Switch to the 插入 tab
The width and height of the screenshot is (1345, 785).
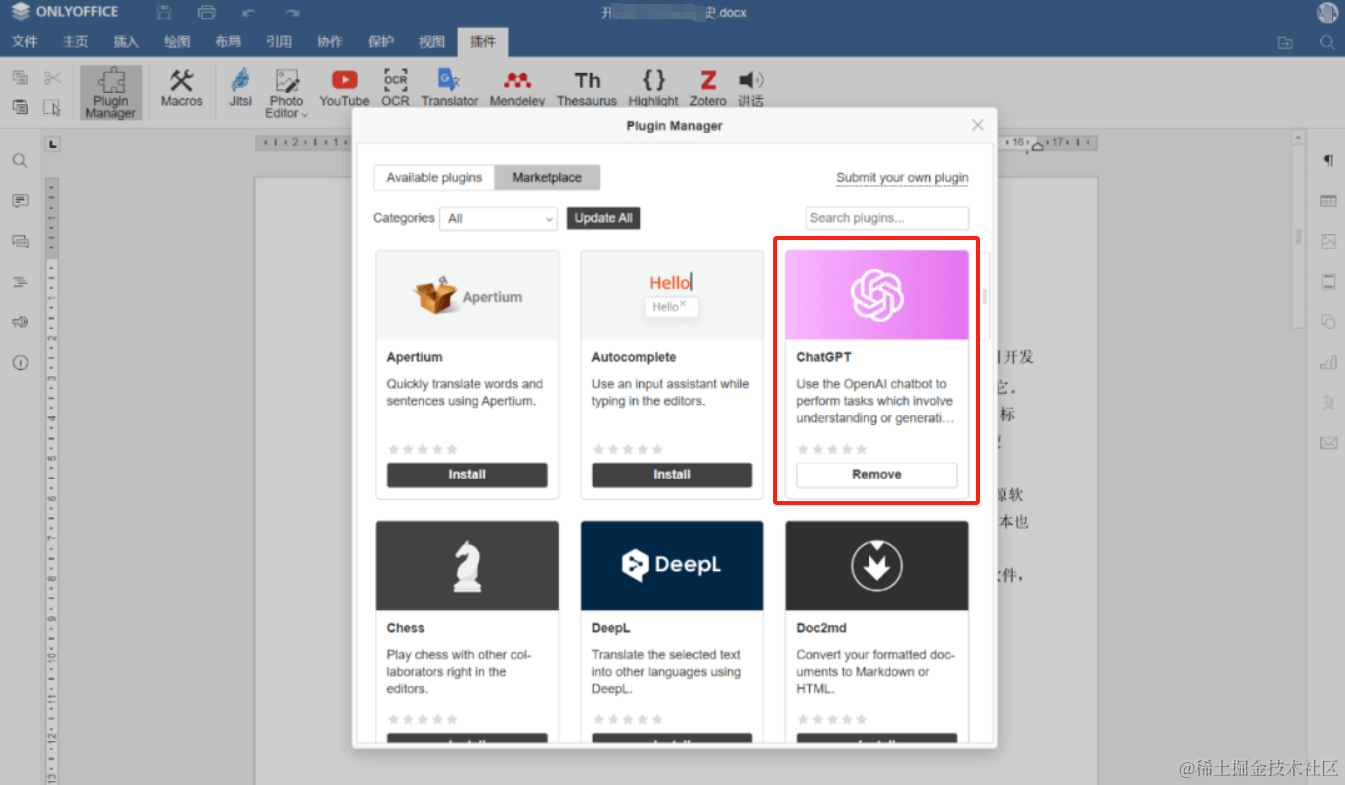[x=126, y=42]
